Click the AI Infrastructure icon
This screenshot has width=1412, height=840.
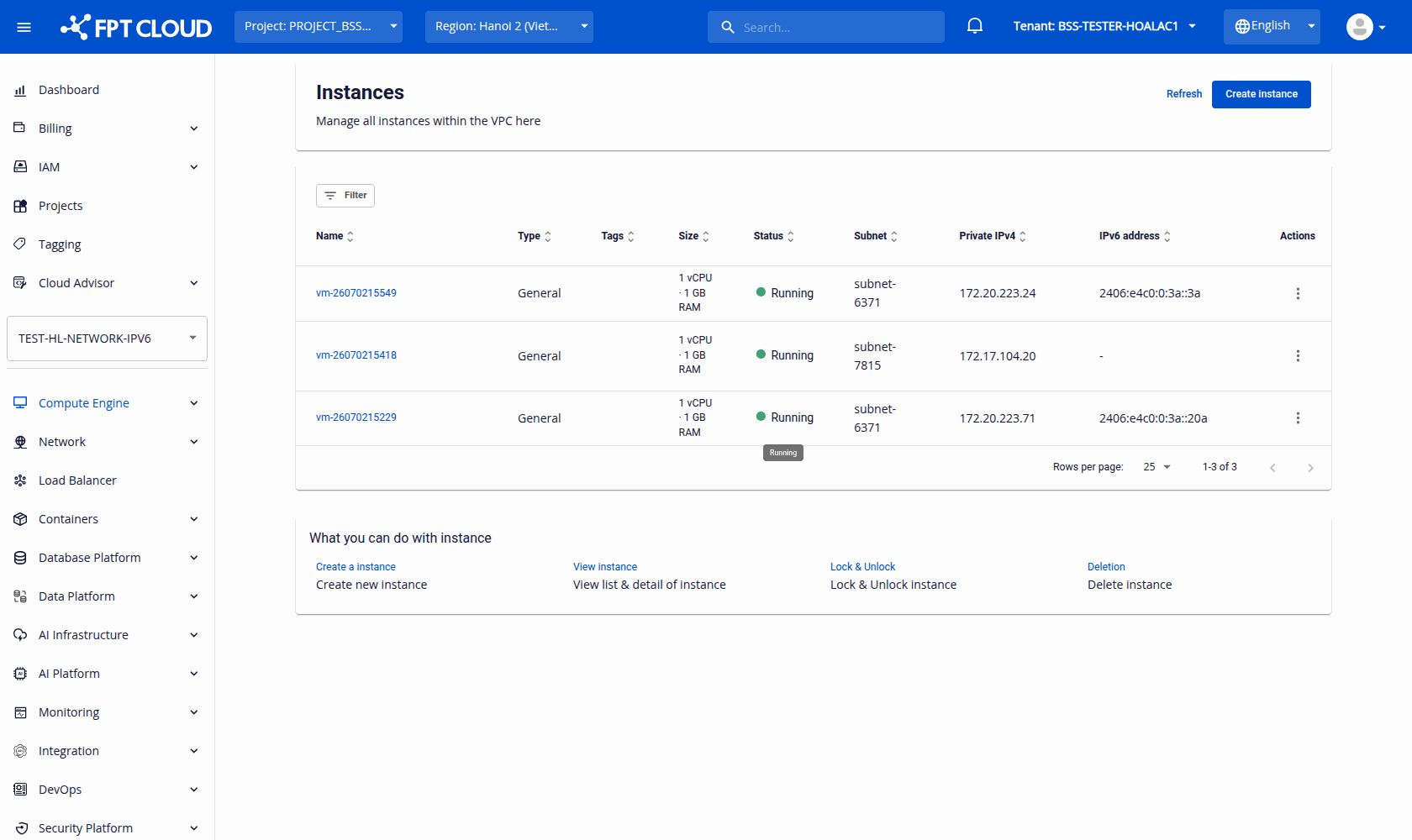(x=20, y=635)
